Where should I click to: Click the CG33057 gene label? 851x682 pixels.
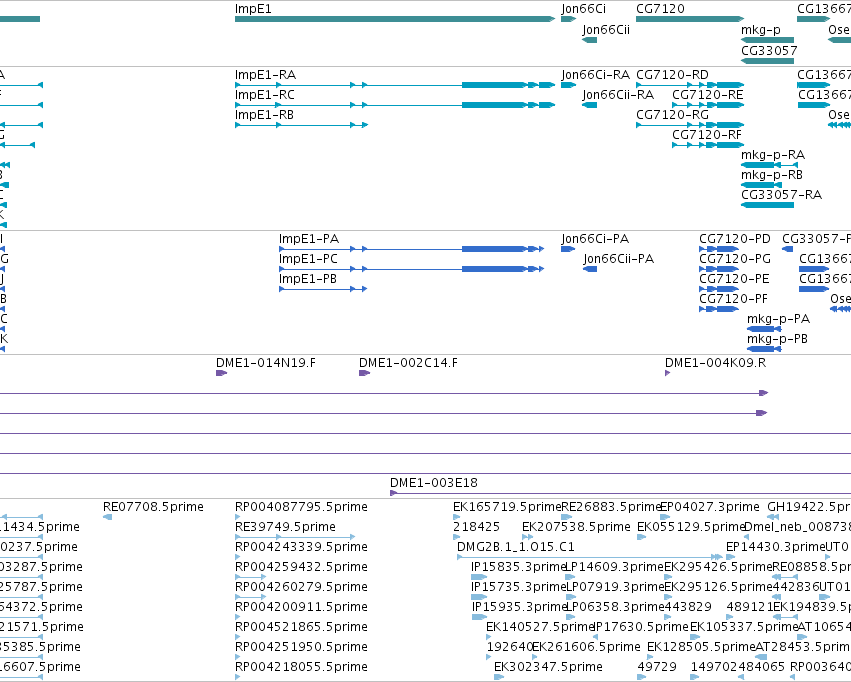tap(769, 50)
